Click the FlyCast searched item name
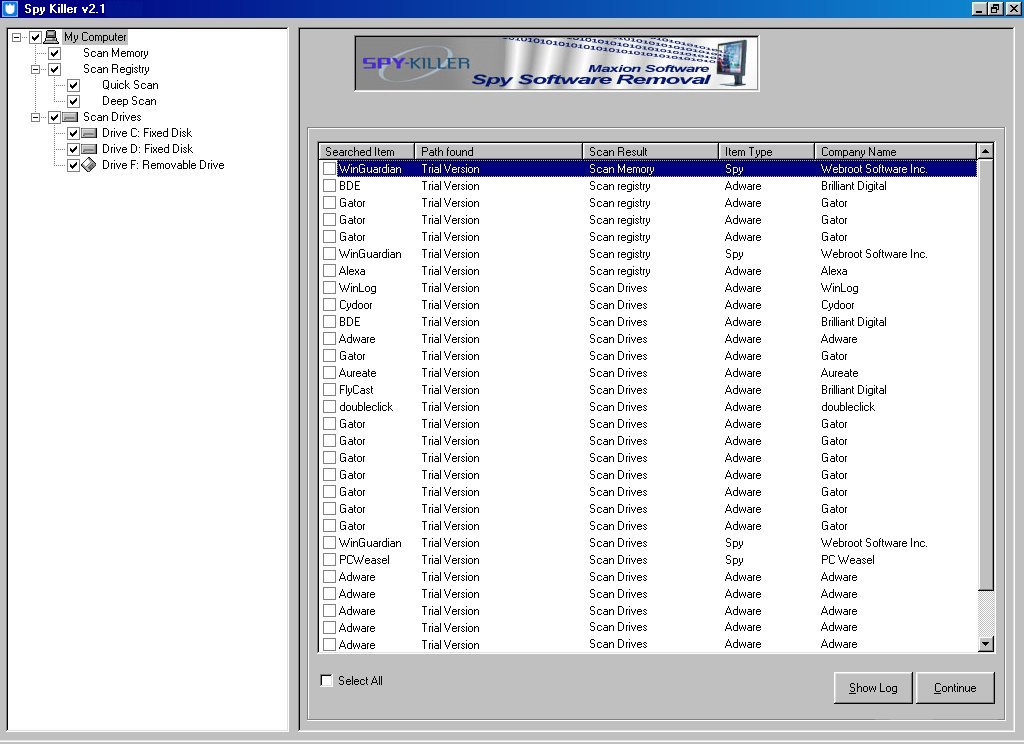The image size is (1024, 744). pyautogui.click(x=356, y=390)
